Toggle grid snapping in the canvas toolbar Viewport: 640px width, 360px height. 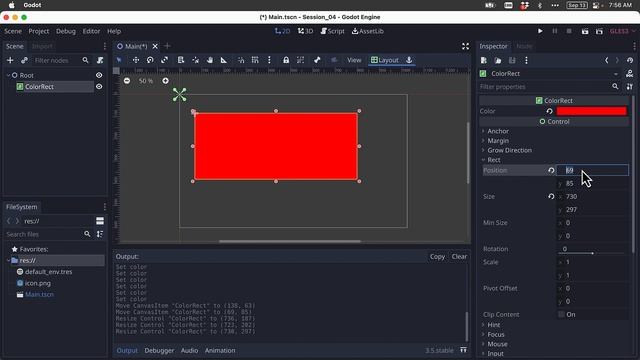255,60
